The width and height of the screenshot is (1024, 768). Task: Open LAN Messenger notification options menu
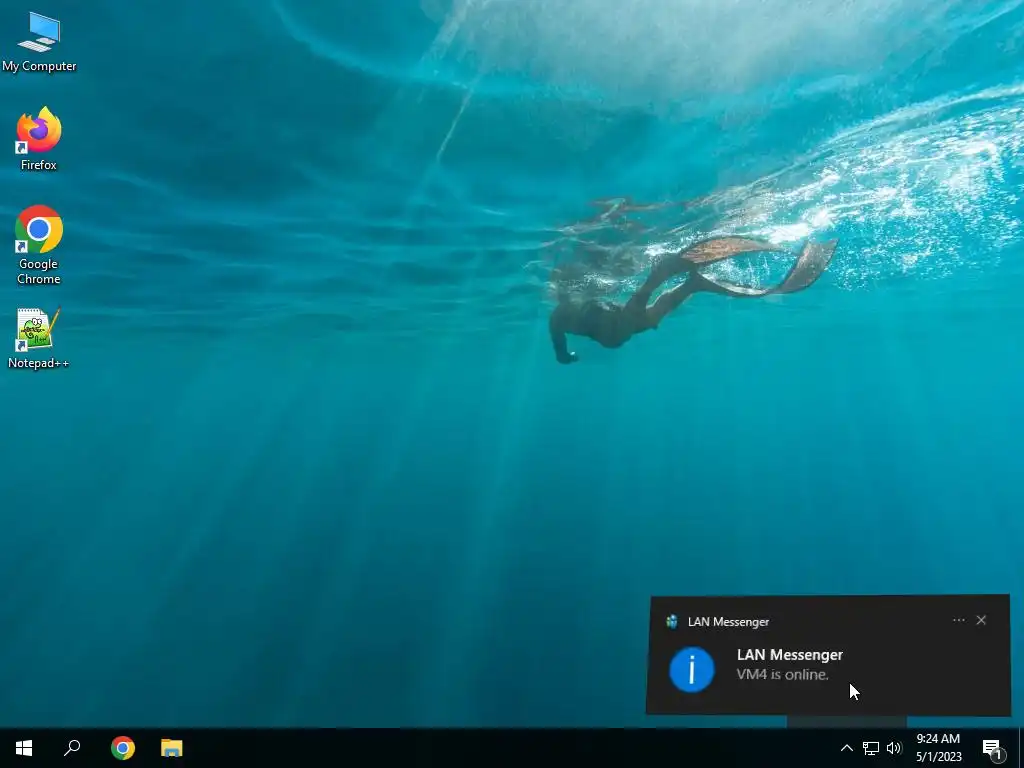[959, 620]
